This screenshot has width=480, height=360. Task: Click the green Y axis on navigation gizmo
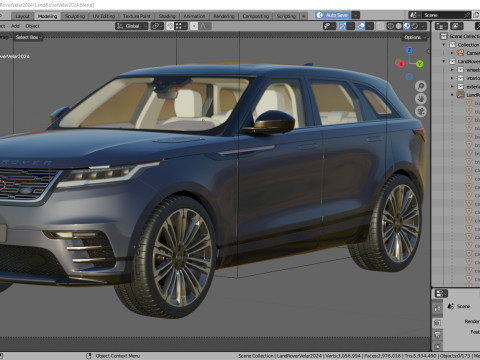click(x=419, y=64)
